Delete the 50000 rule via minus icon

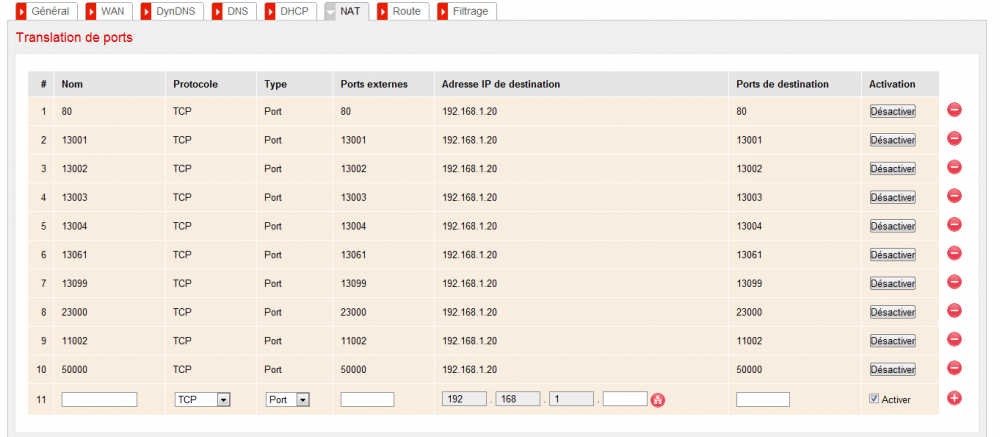coord(954,368)
